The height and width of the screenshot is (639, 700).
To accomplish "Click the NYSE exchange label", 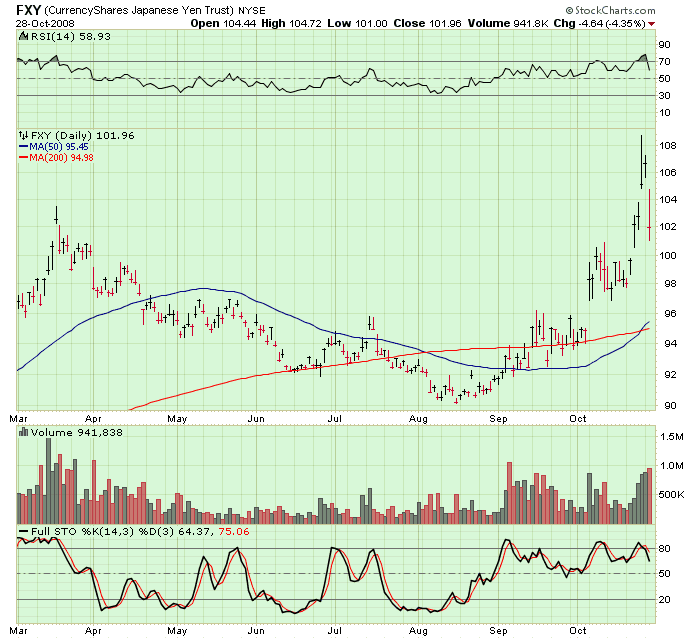I will click(x=251, y=10).
